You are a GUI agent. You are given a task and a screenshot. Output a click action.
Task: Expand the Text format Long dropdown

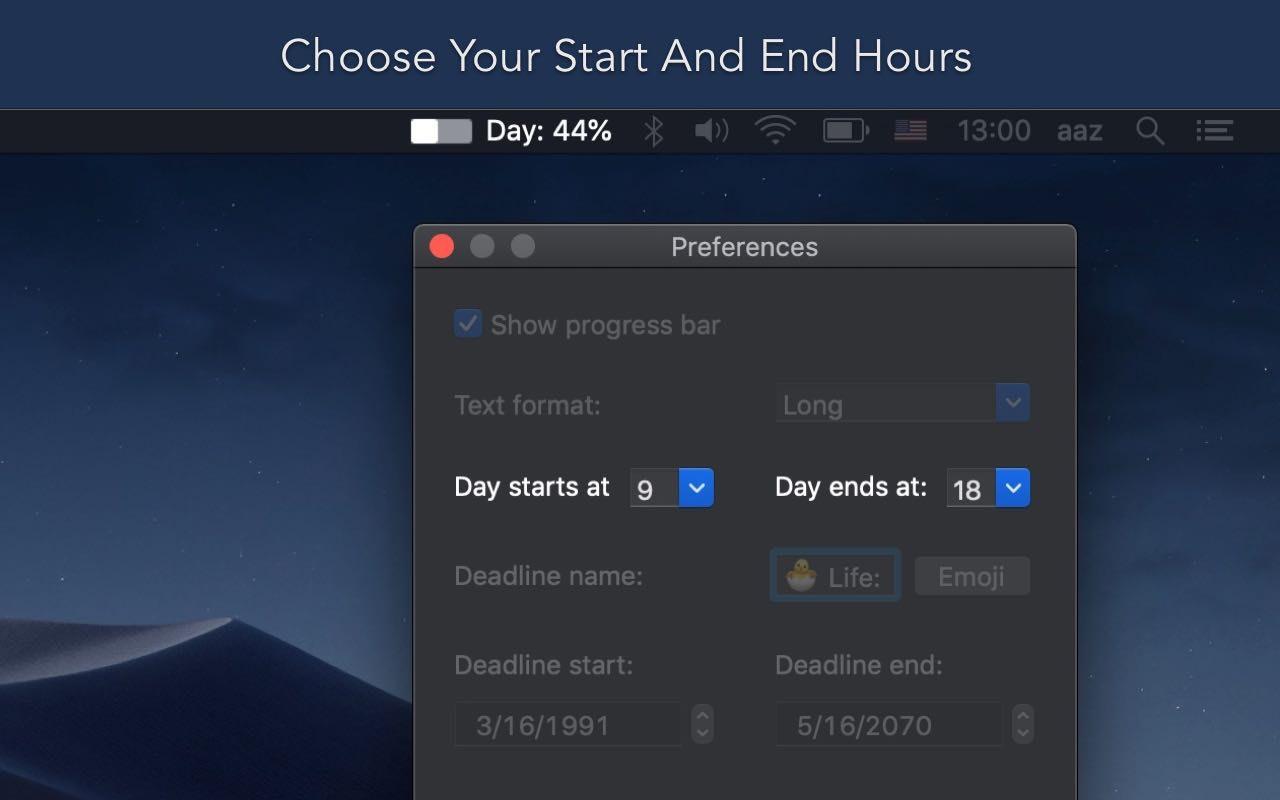tap(903, 404)
